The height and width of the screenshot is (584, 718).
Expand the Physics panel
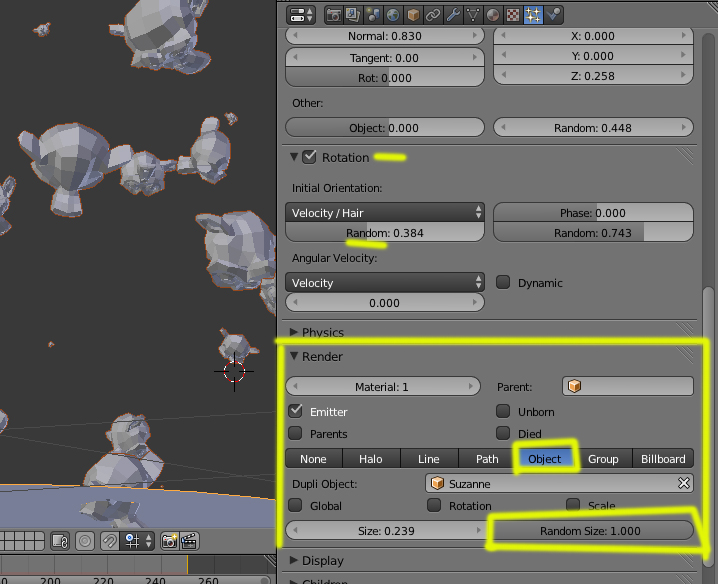pos(294,332)
